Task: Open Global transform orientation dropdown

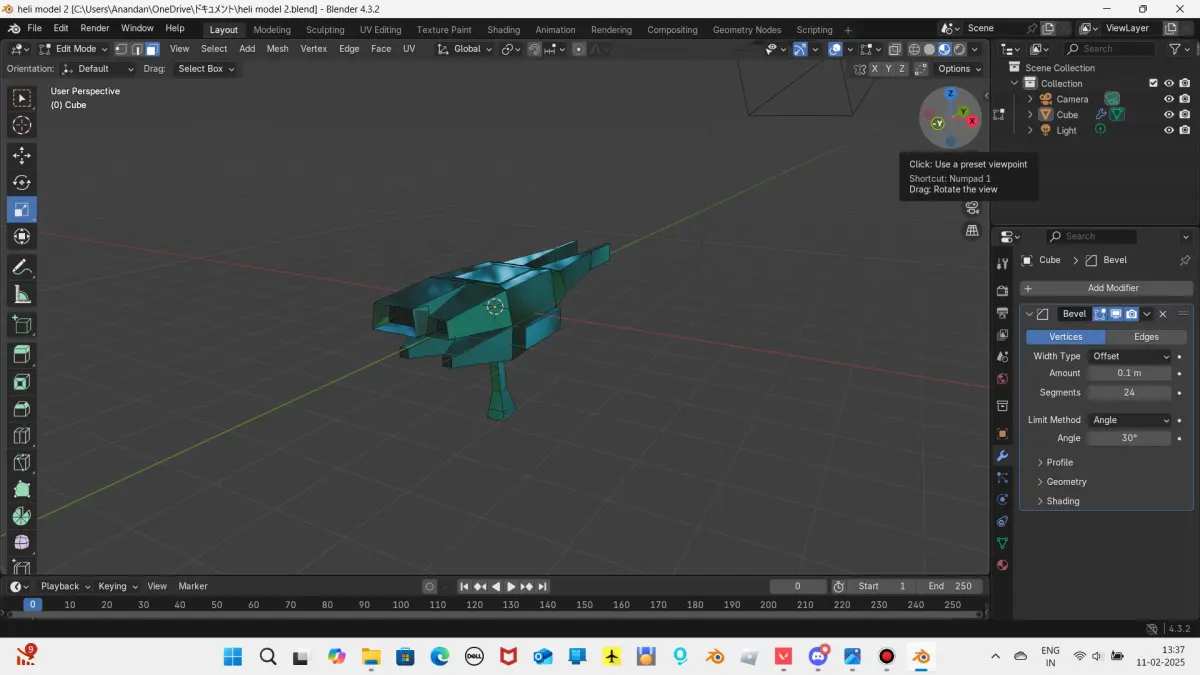Action: click(x=465, y=49)
